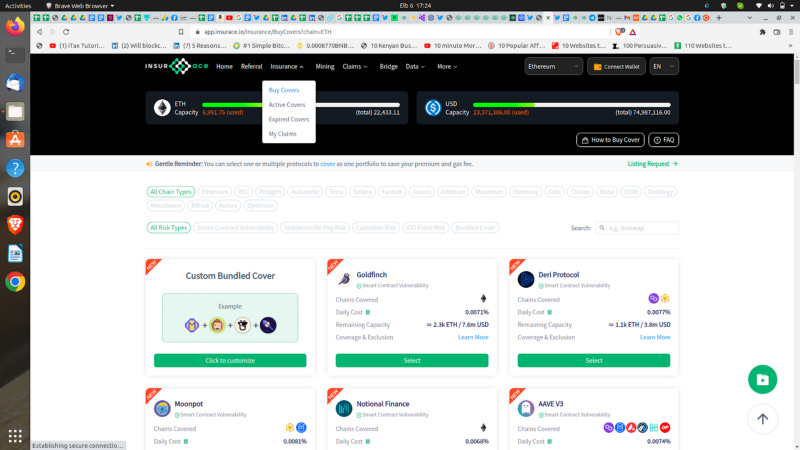Choose Buy Covers from Insurance menu
The width and height of the screenshot is (800, 450).
click(284, 90)
